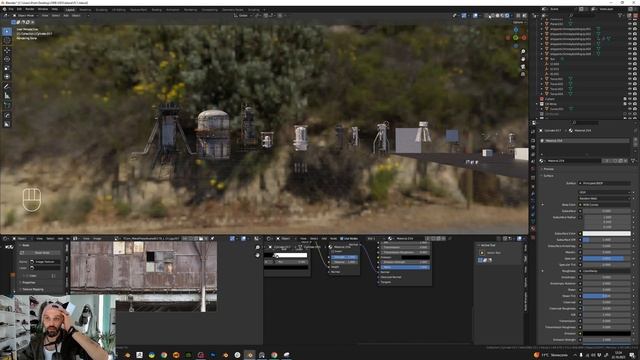Click the outliner filter funnel icon
Viewport: 640px width, 360px height.
tap(620, 16)
